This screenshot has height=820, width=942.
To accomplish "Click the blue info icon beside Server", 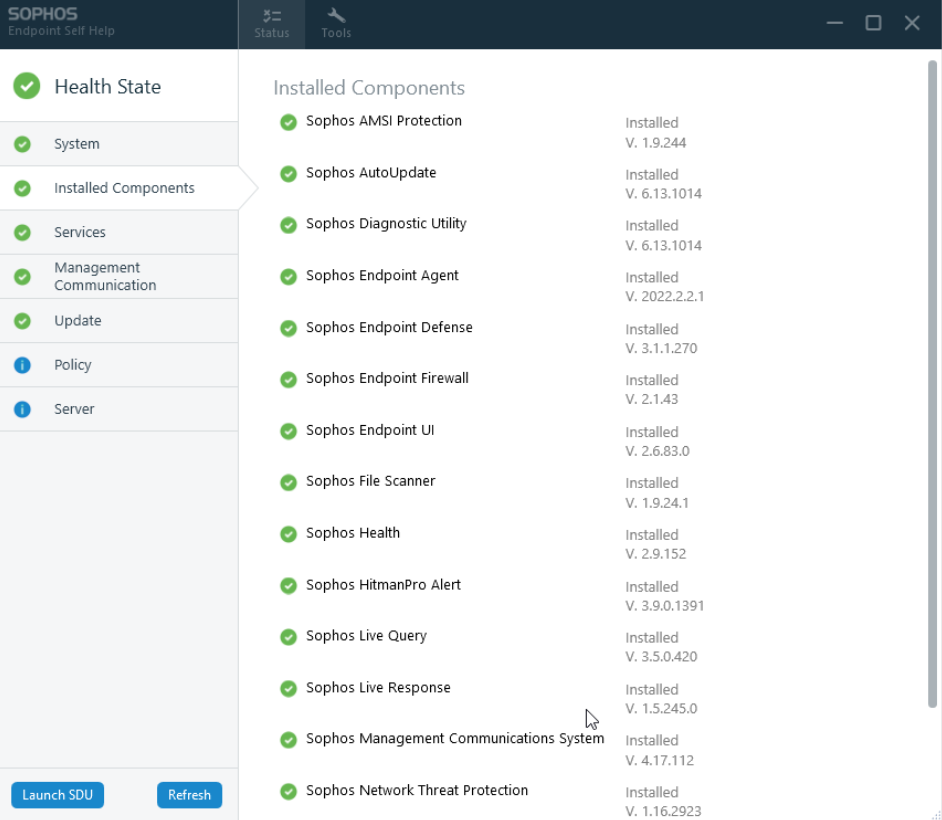I will (22, 409).
